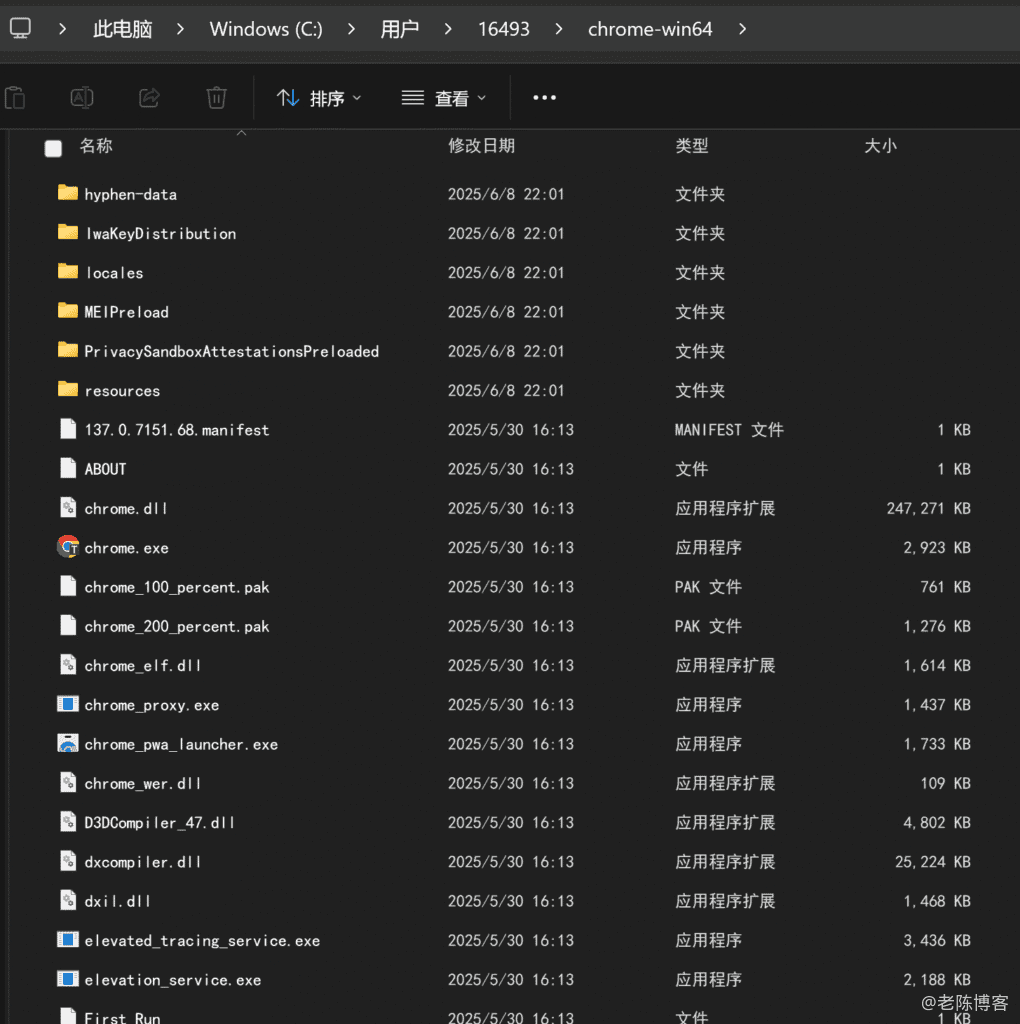1020x1024 pixels.
Task: Click the chrome_elf.dll file icon
Action: (x=68, y=665)
